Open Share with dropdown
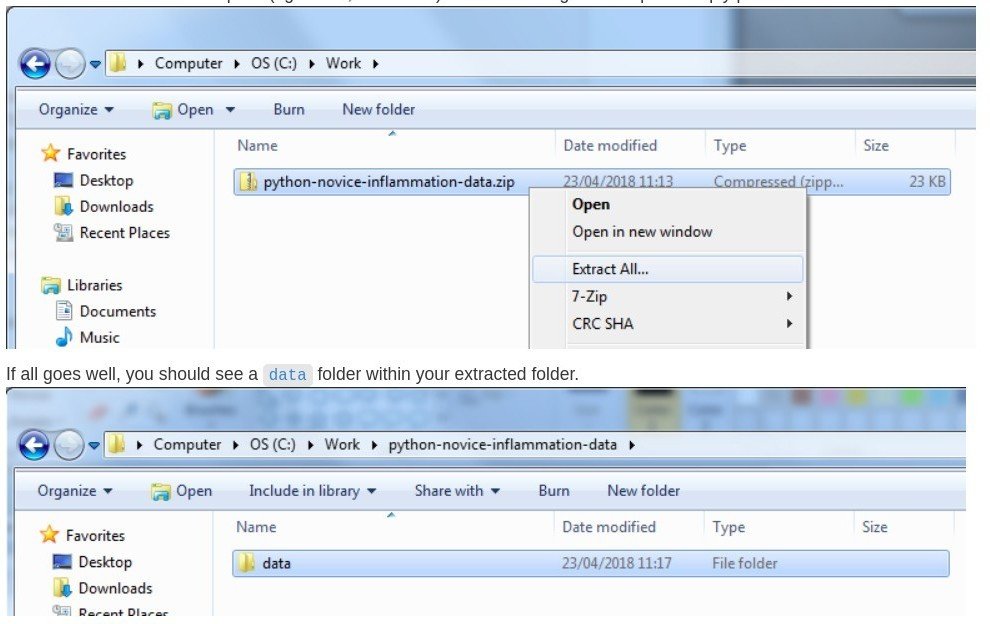990x624 pixels. (x=456, y=491)
